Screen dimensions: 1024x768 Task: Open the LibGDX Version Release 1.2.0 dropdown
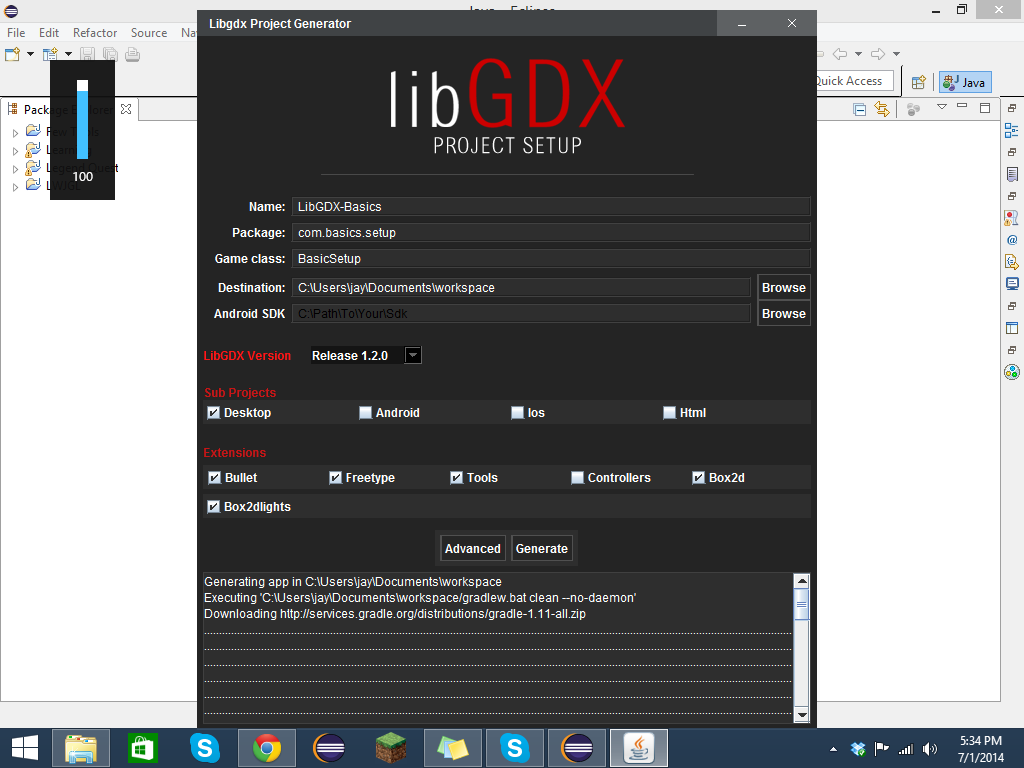(413, 355)
